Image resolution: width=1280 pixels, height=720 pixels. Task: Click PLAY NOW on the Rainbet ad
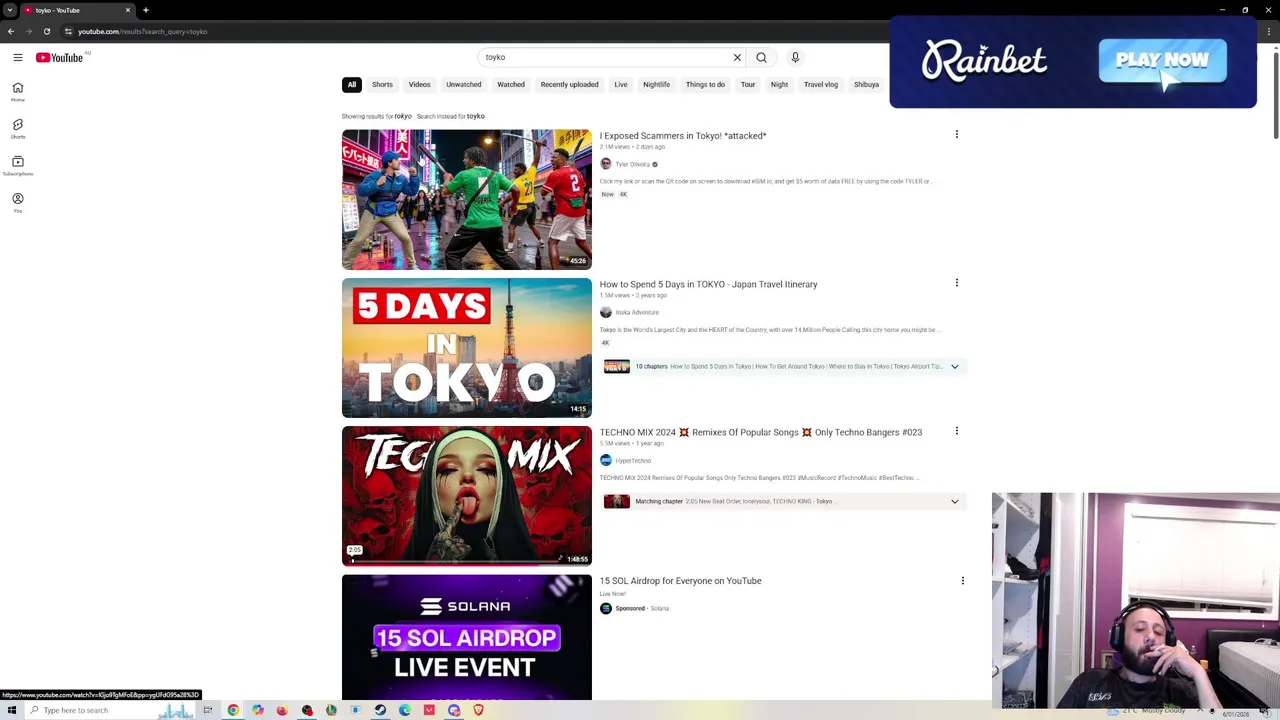pyautogui.click(x=1162, y=61)
